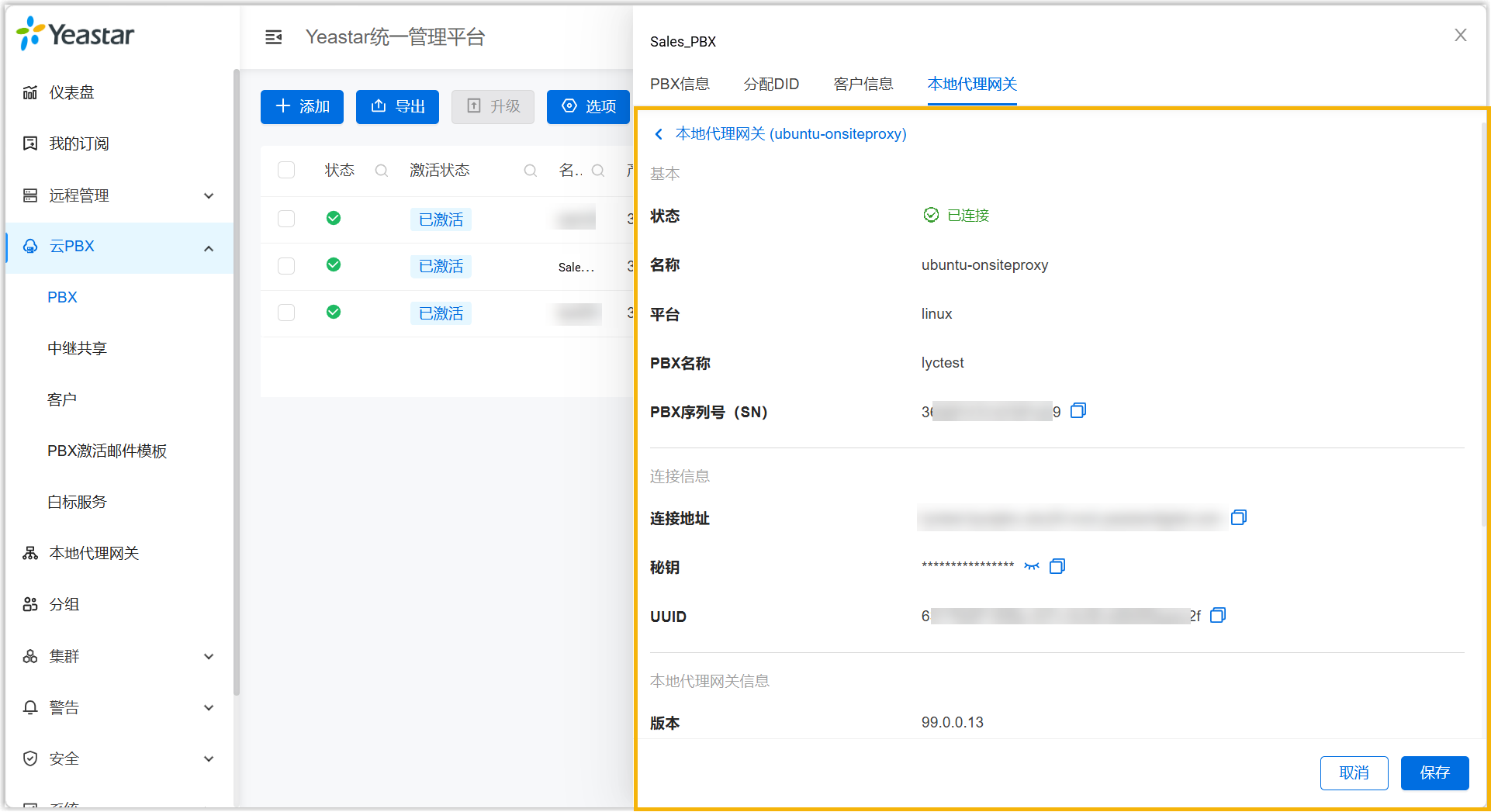This screenshot has width=1491, height=812.
Task: Click the search icon beside 状态 column
Action: [x=381, y=171]
